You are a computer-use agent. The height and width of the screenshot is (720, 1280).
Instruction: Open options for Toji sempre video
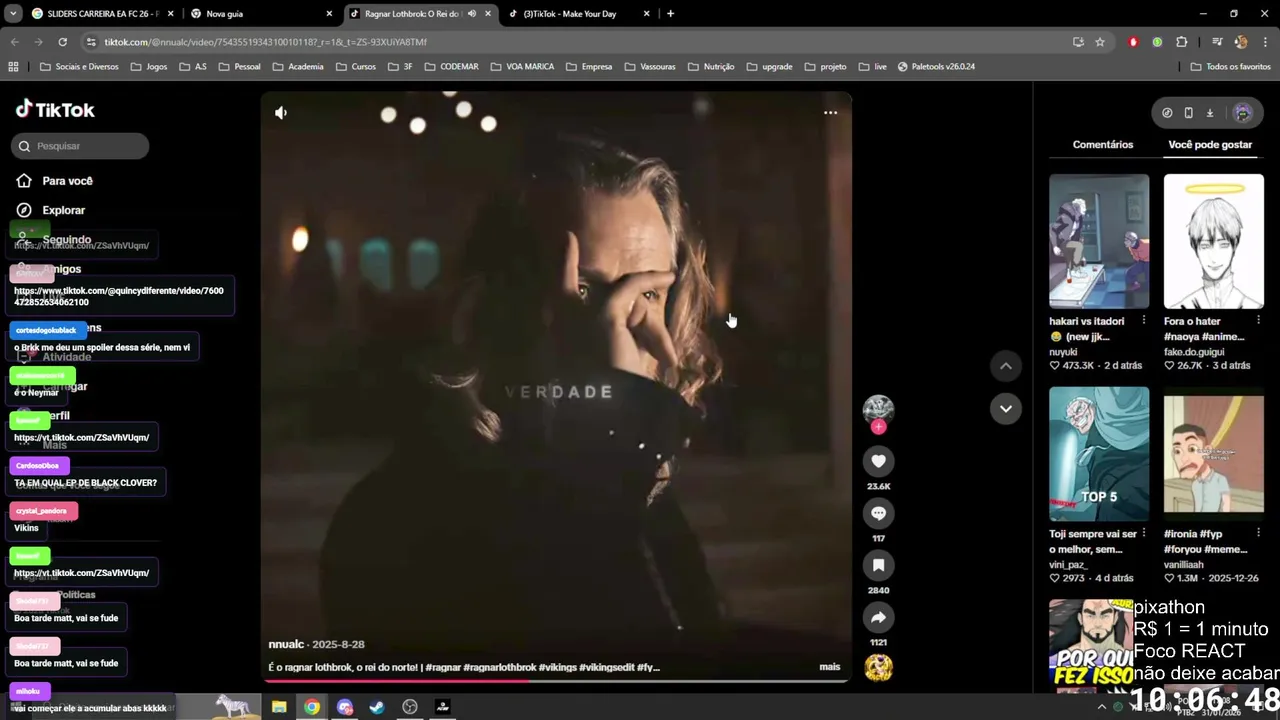[x=1143, y=534]
